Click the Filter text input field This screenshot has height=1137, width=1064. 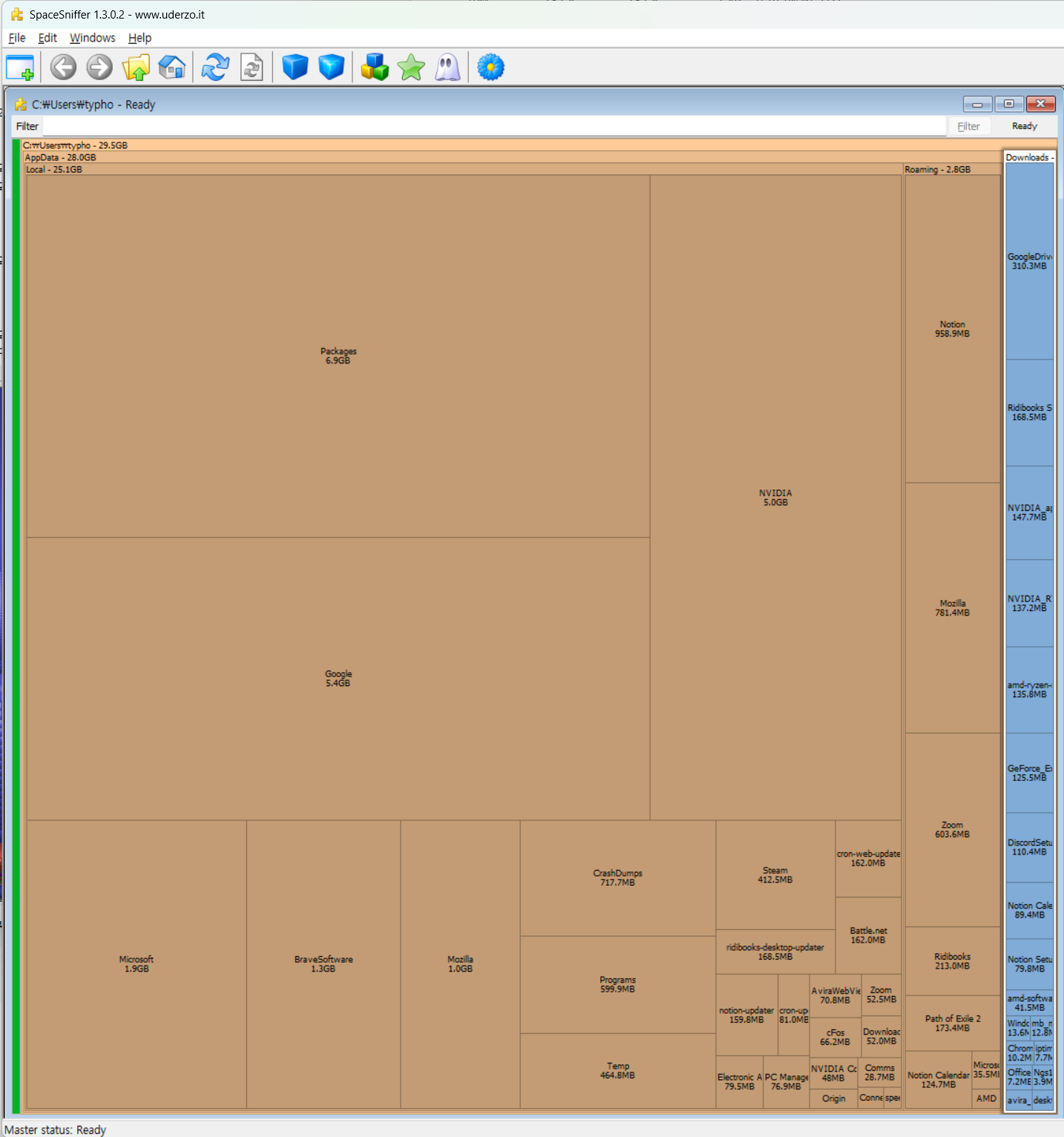pos(494,126)
